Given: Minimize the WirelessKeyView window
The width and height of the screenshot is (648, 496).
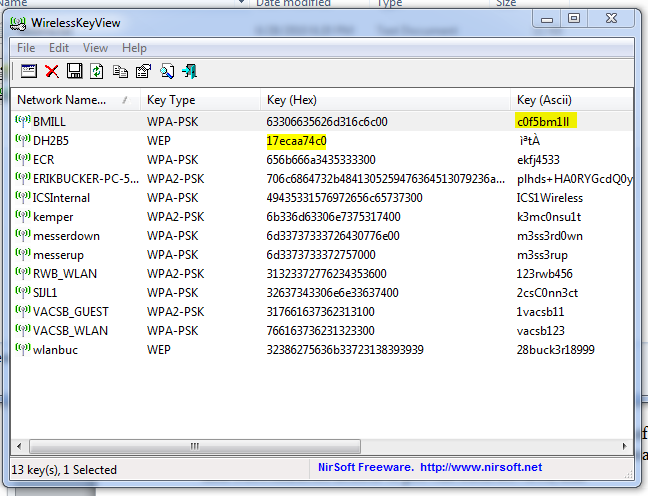Looking at the screenshot, I should [547, 19].
